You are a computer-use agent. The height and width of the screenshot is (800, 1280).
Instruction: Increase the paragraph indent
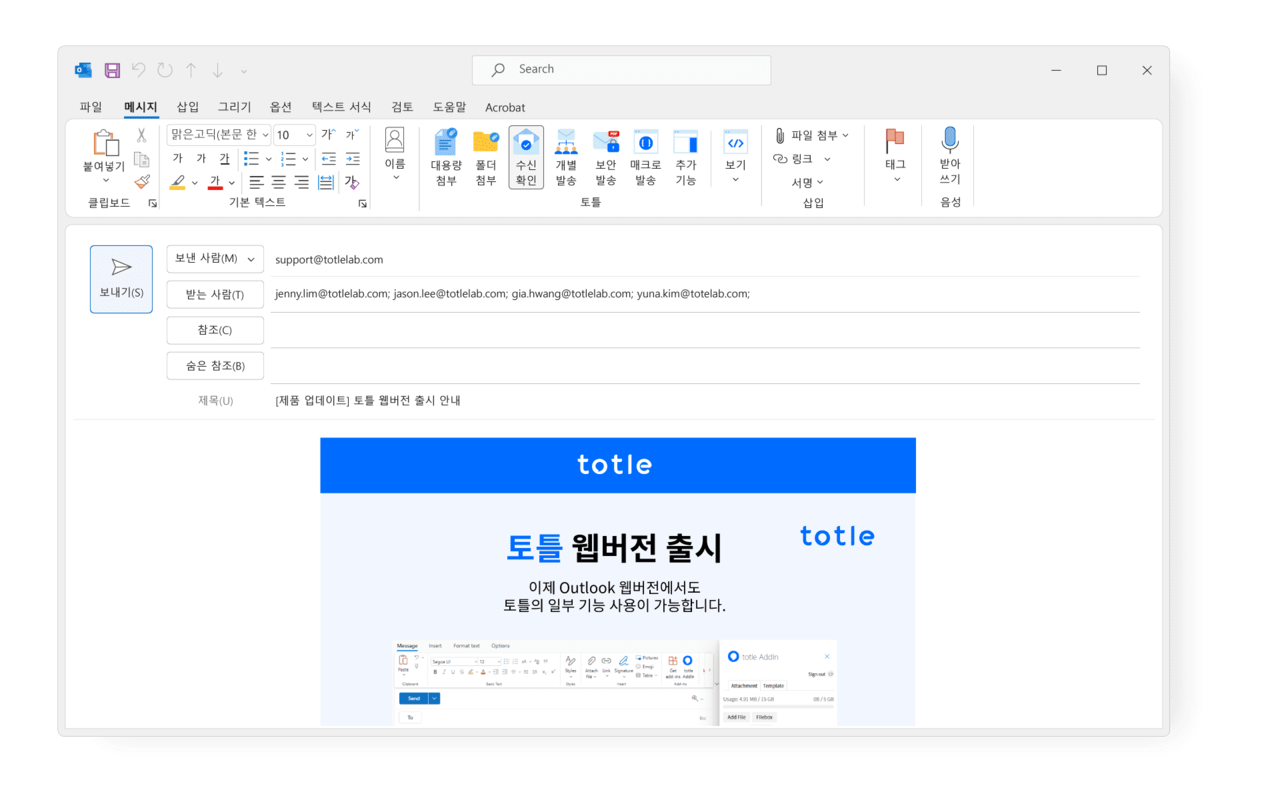tap(352, 158)
